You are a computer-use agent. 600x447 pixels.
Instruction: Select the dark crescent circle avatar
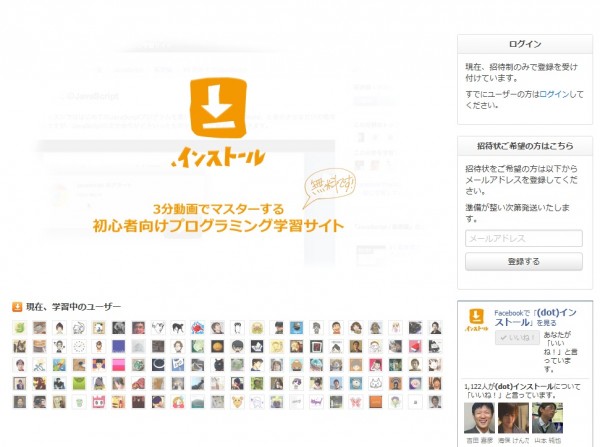pyautogui.click(x=158, y=365)
